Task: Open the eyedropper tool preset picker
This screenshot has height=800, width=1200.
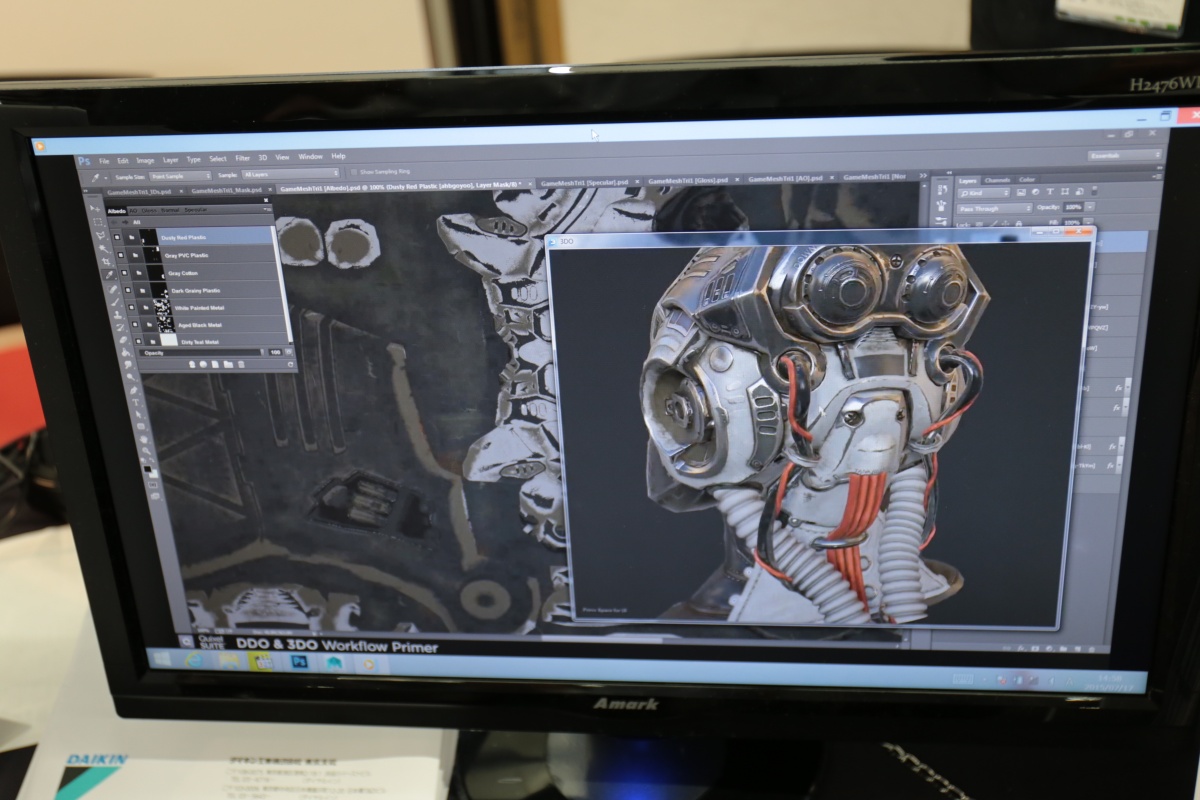Action: tap(100, 178)
